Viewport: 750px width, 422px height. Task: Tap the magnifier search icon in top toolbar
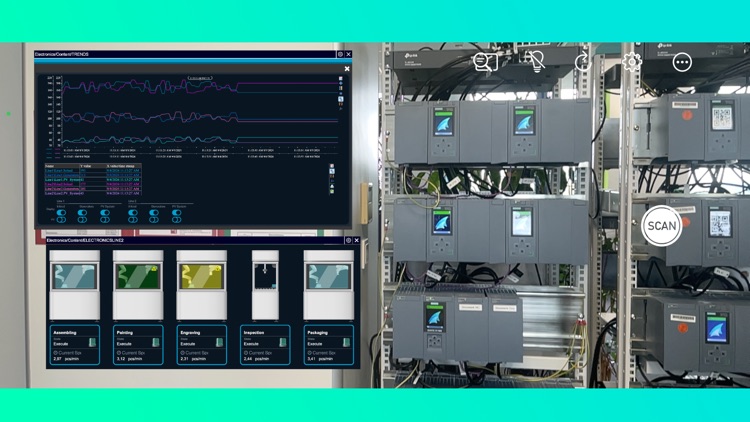pyautogui.click(x=485, y=62)
